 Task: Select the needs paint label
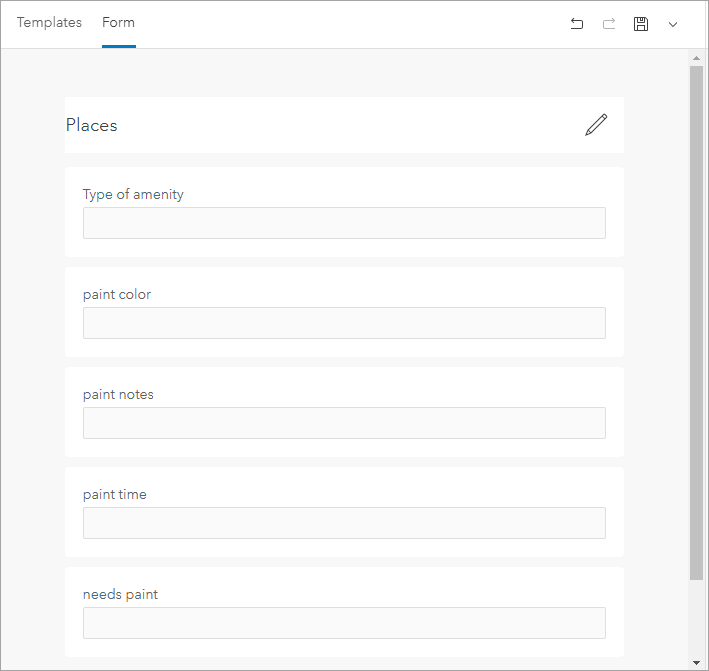(x=120, y=594)
